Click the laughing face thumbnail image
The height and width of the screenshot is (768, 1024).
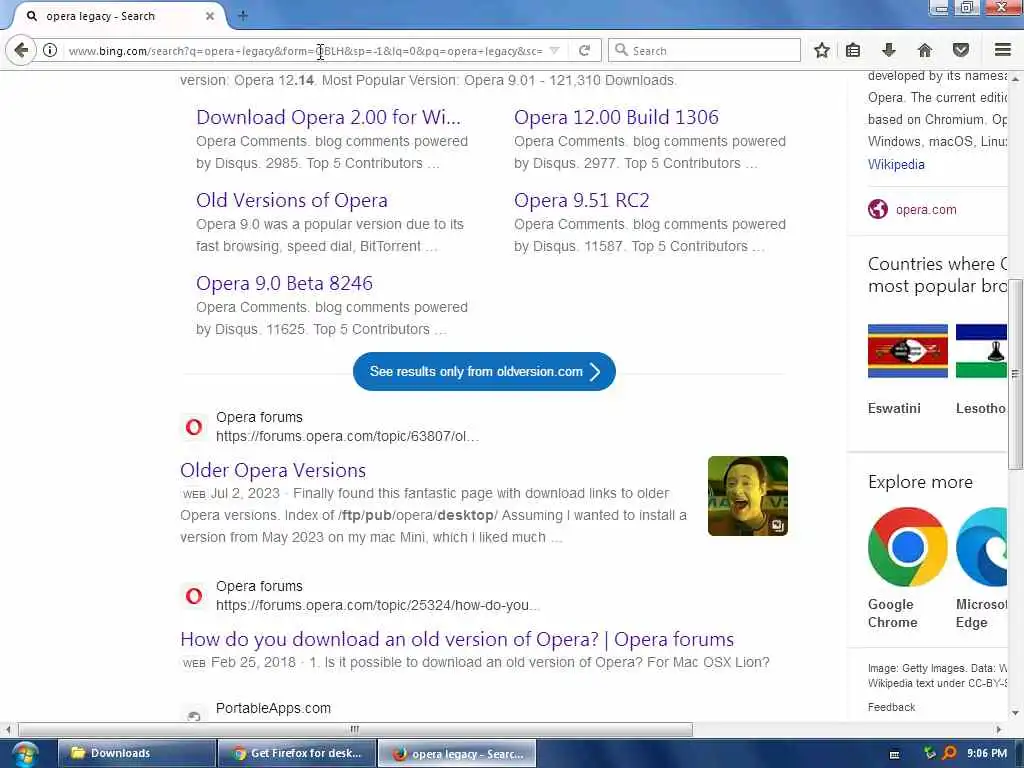point(748,496)
